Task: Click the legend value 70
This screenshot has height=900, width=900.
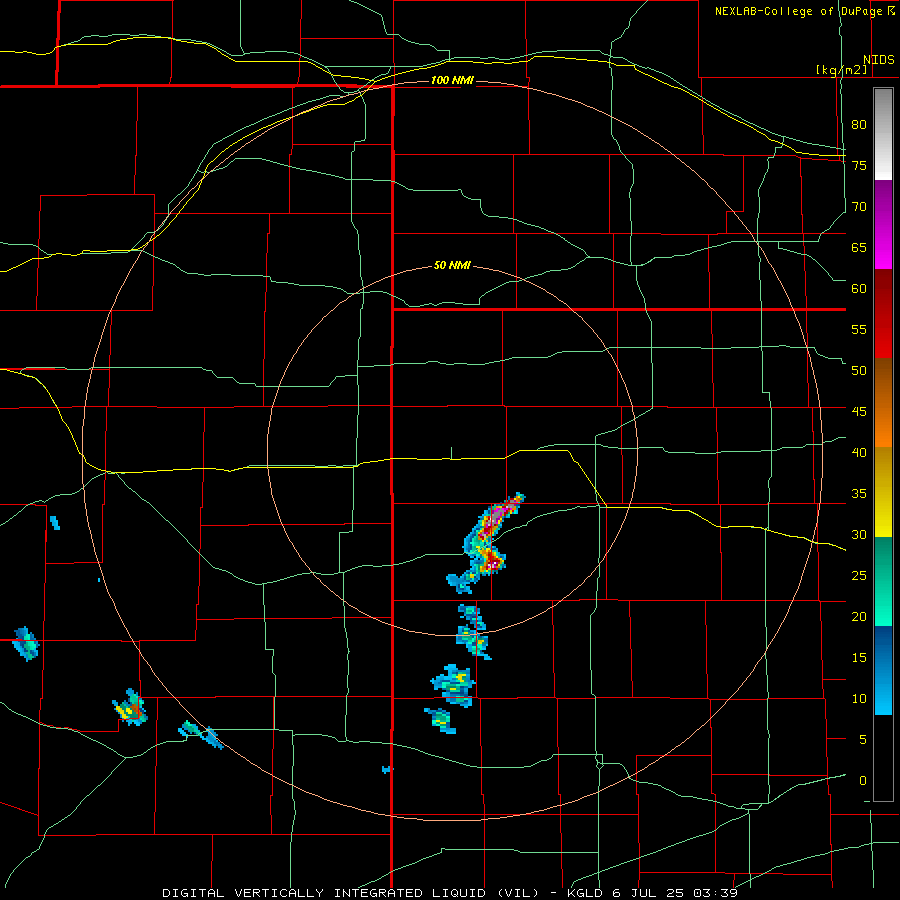Action: click(859, 207)
